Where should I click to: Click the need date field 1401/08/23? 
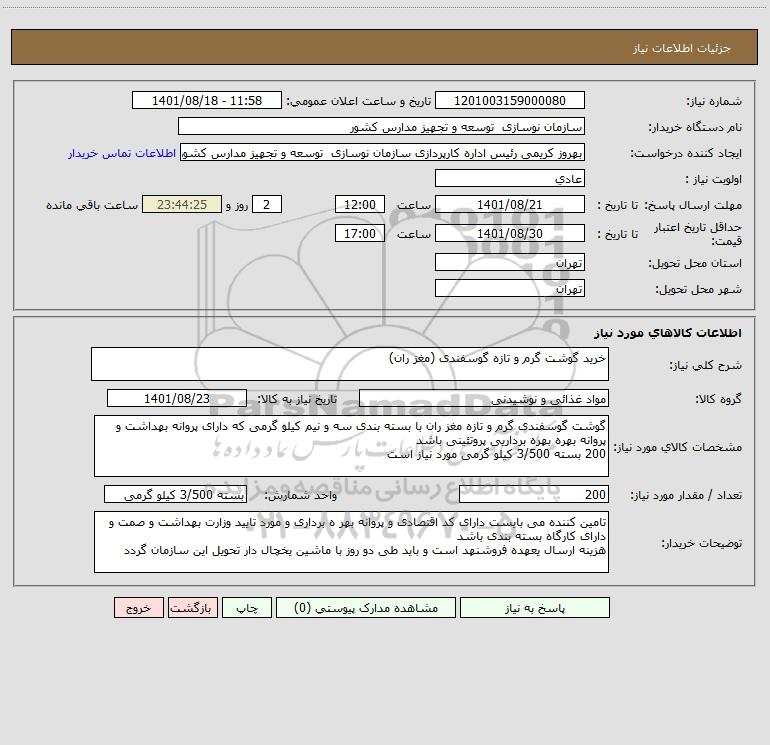177,398
